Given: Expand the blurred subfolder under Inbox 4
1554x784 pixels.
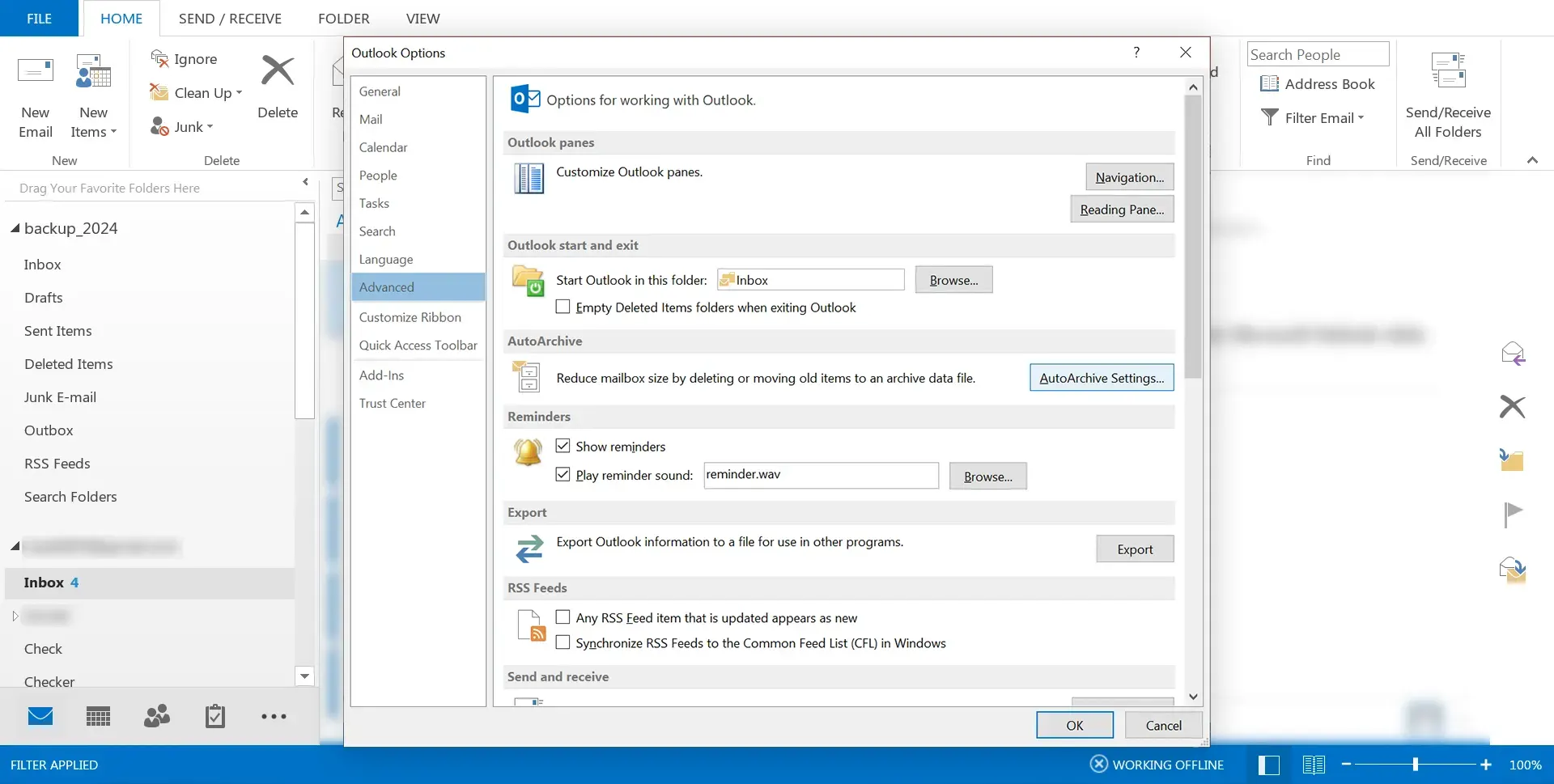Looking at the screenshot, I should pos(15,616).
